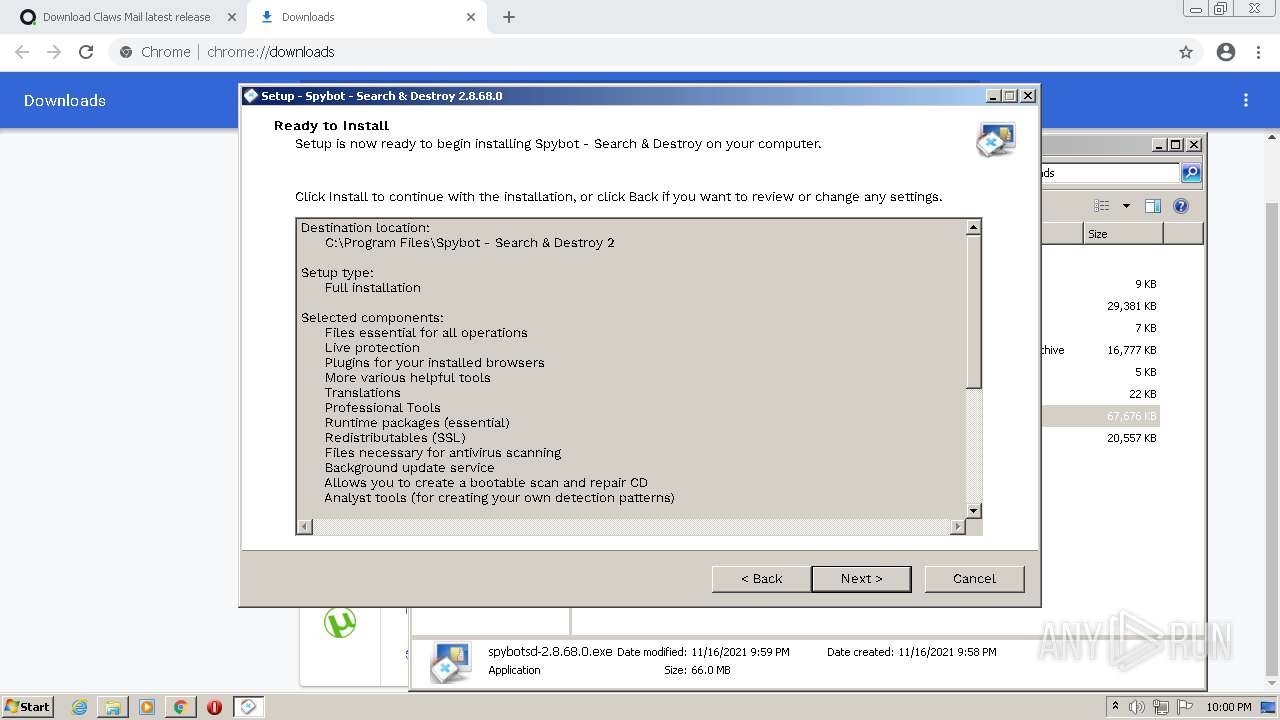Open a new Chrome tab
1280x720 pixels.
tap(509, 17)
